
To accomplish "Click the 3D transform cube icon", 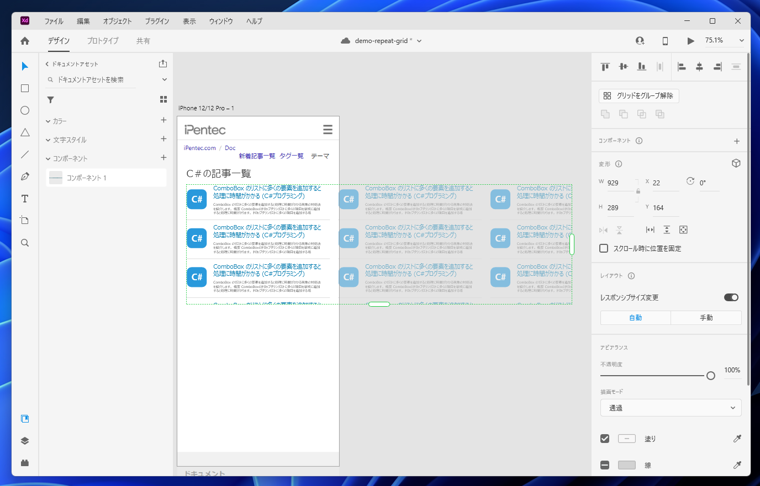I will [x=736, y=163].
